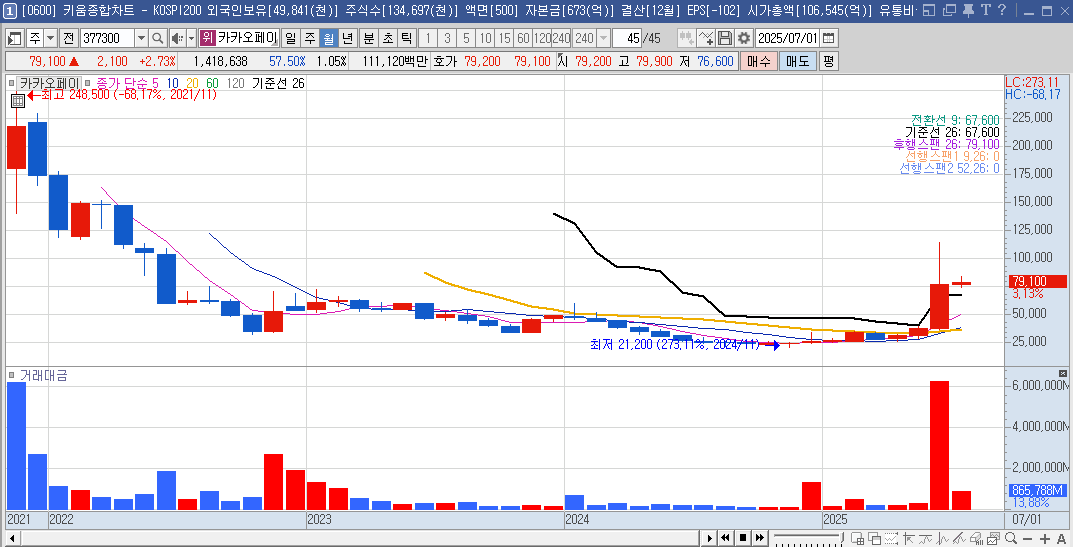
Task: Select the monthly (월) period tab
Action: pos(329,38)
